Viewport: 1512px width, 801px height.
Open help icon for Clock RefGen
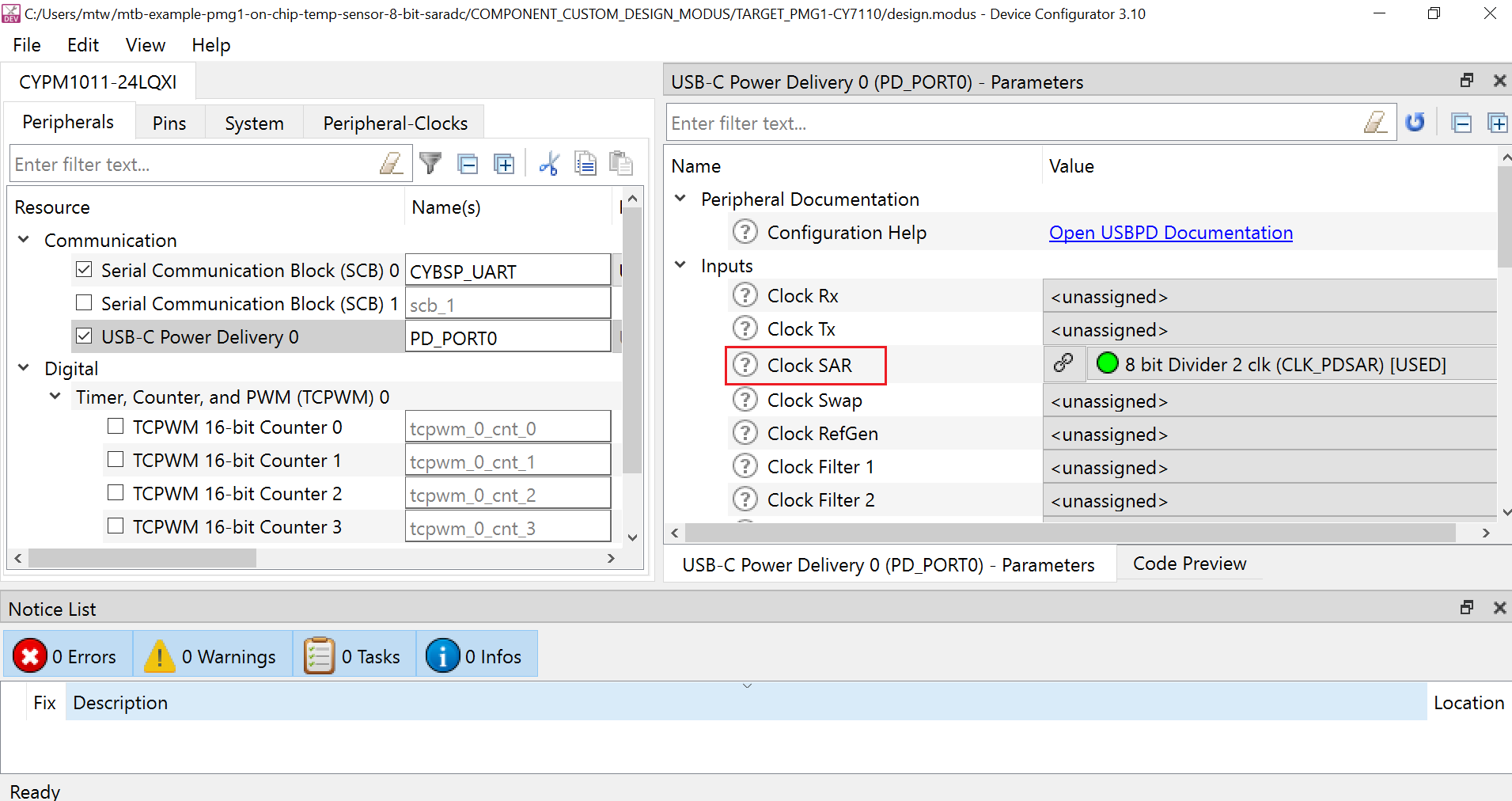pyautogui.click(x=745, y=433)
